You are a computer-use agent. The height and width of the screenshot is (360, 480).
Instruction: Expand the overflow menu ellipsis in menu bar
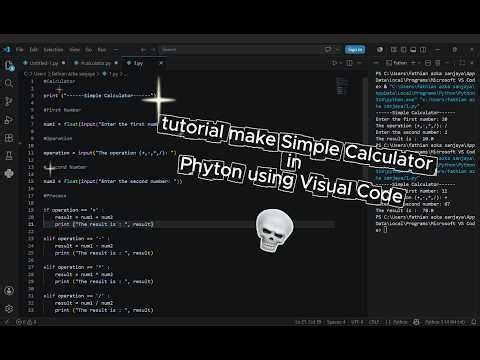coord(116,50)
